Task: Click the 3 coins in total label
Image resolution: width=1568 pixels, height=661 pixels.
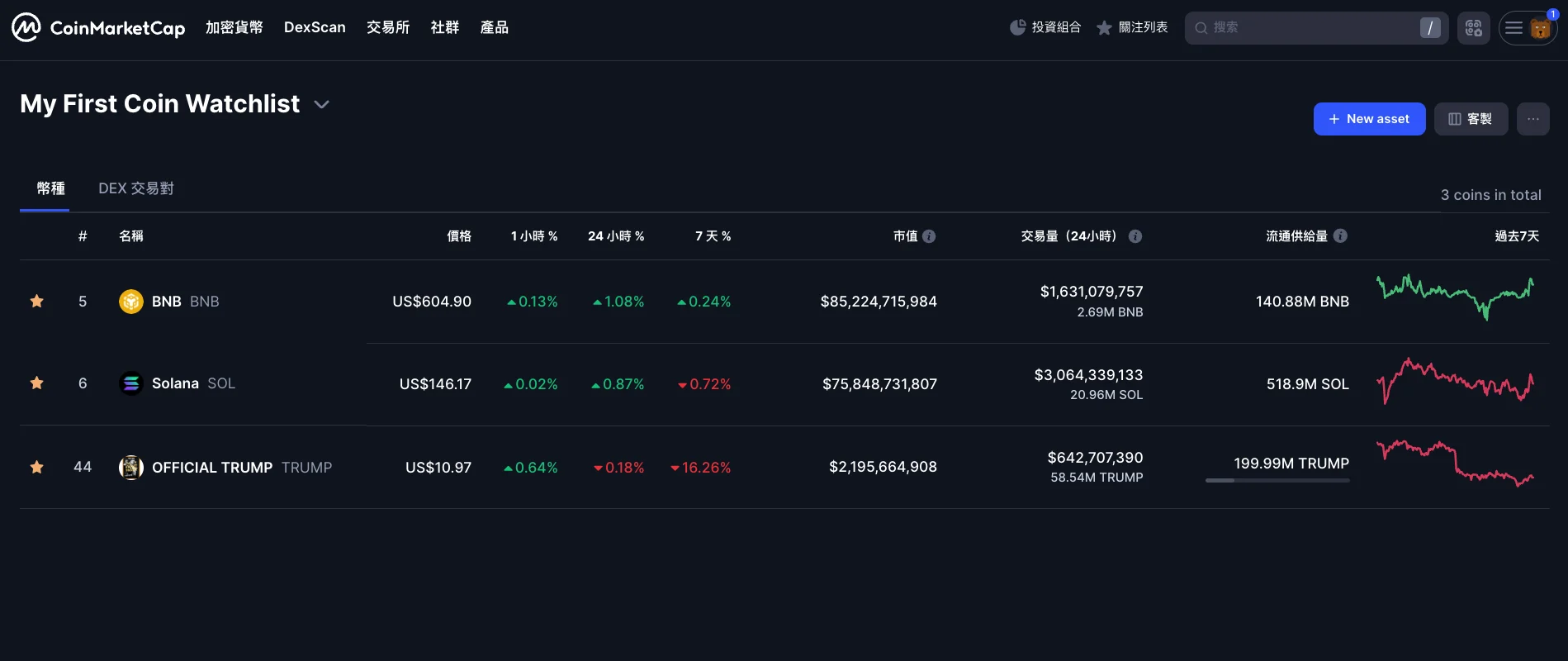Action: (x=1491, y=195)
